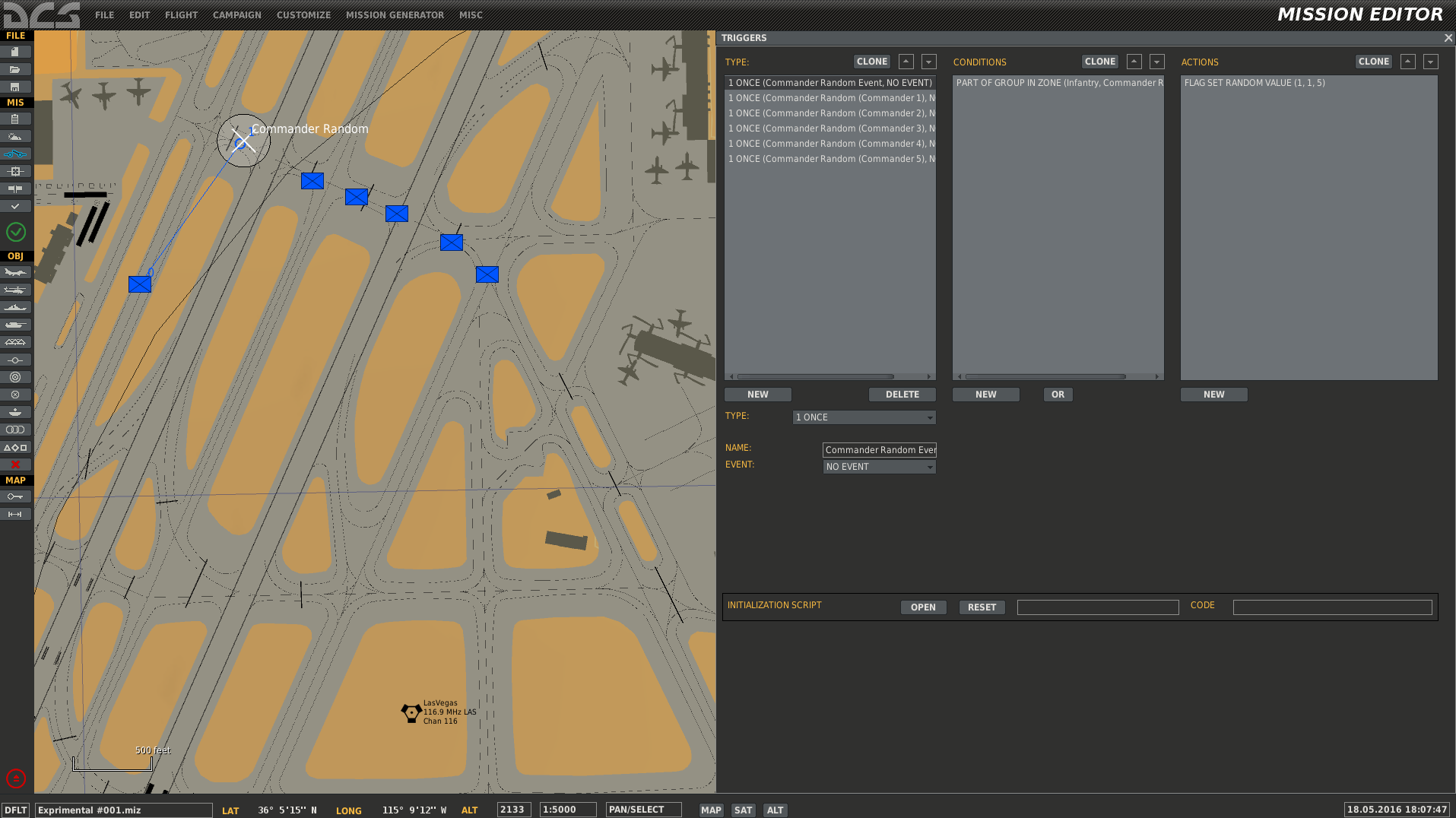Screen dimensions: 1456x818
Task: Open the EDIT menu
Action: (140, 15)
